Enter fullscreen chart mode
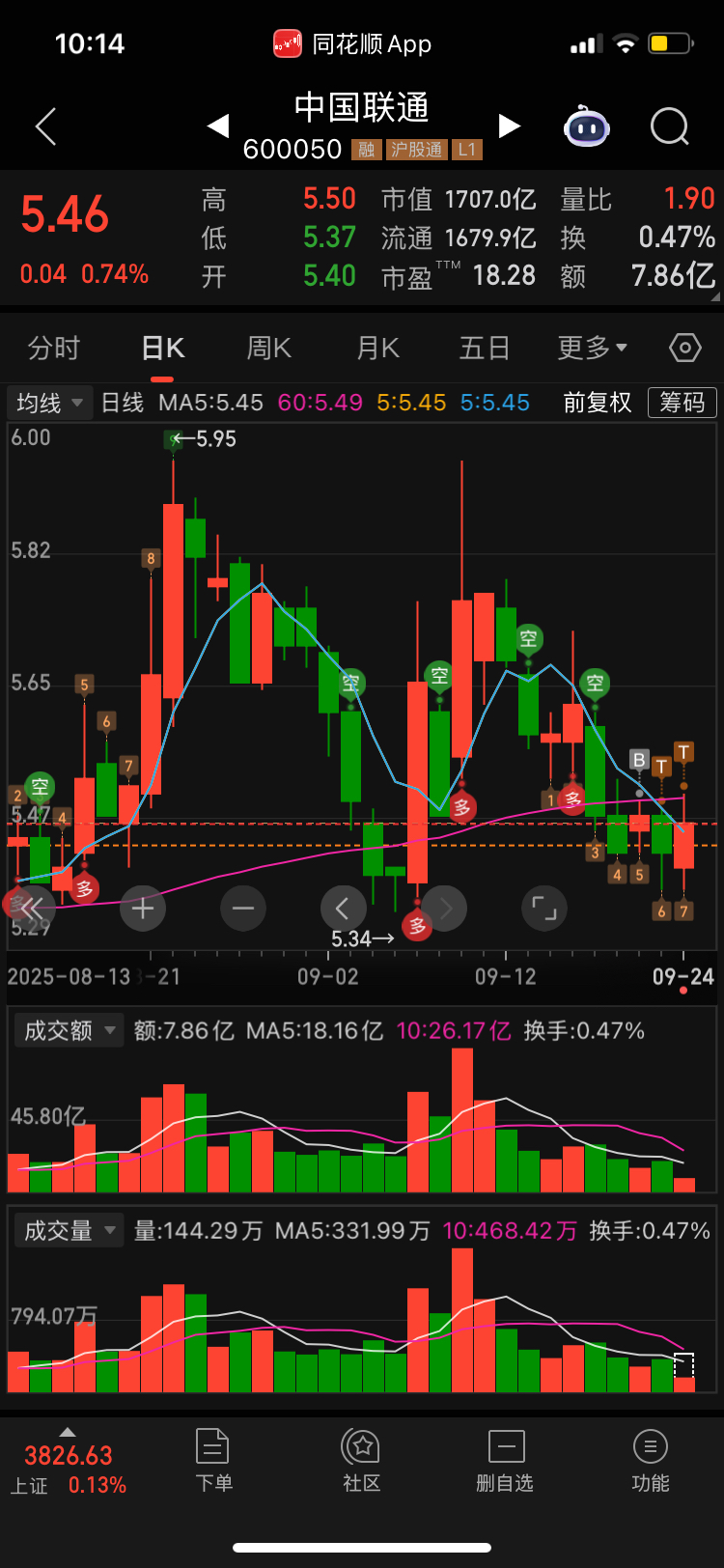 pos(544,909)
